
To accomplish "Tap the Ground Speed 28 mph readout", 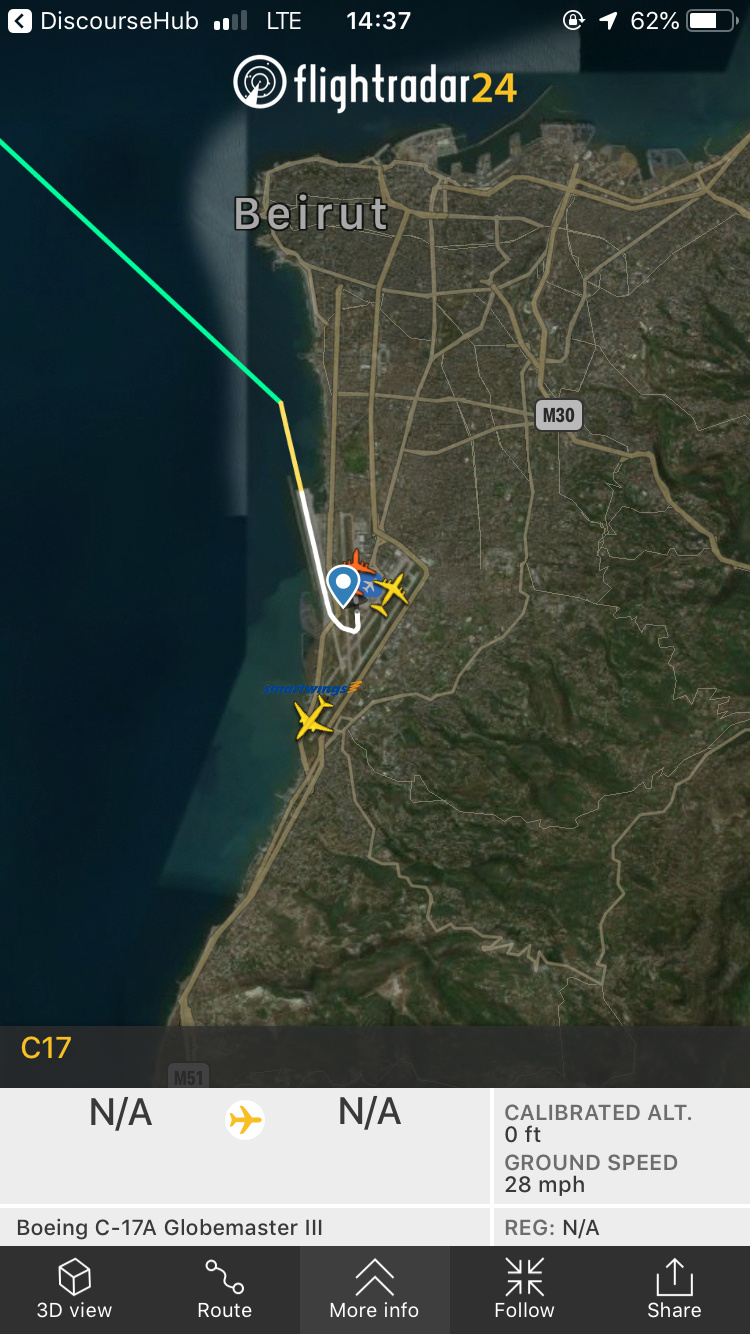I will click(x=591, y=1174).
